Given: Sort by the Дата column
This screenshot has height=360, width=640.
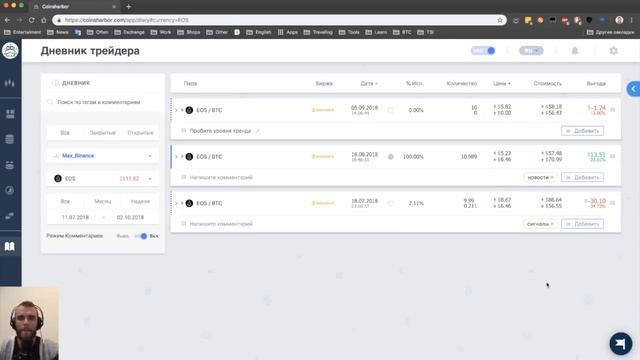Looking at the screenshot, I should [369, 83].
